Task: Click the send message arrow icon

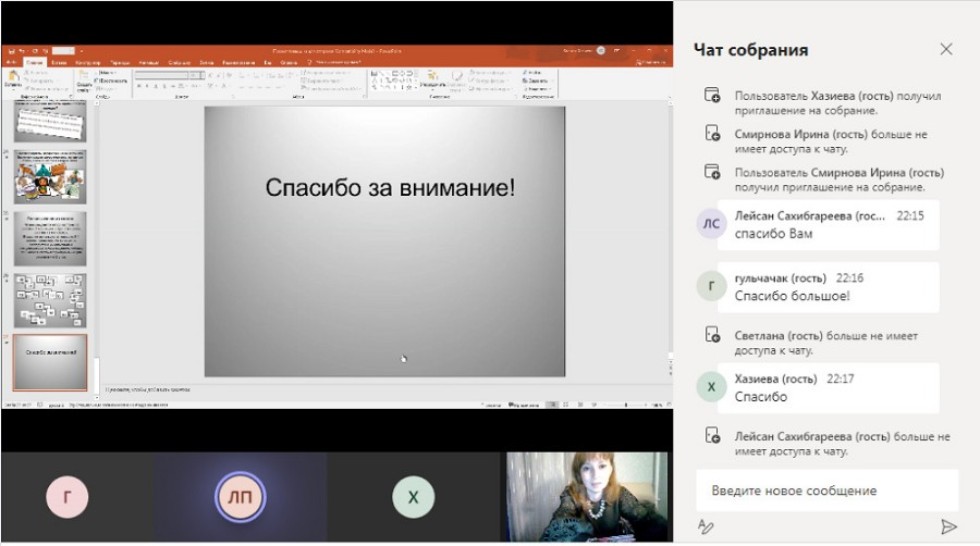Action: tap(948, 526)
